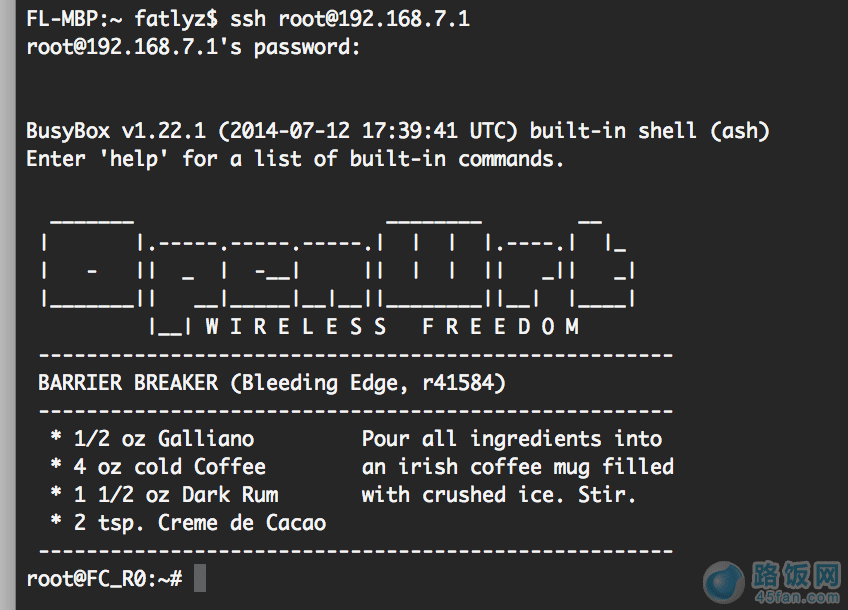The image size is (848, 610).
Task: Click the 'Pour all ingredients into' text
Action: pos(512,438)
